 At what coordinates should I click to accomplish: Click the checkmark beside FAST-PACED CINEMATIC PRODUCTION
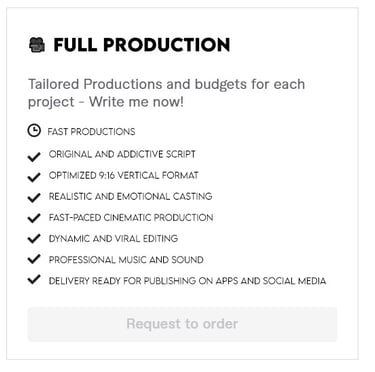pyautogui.click(x=34, y=218)
